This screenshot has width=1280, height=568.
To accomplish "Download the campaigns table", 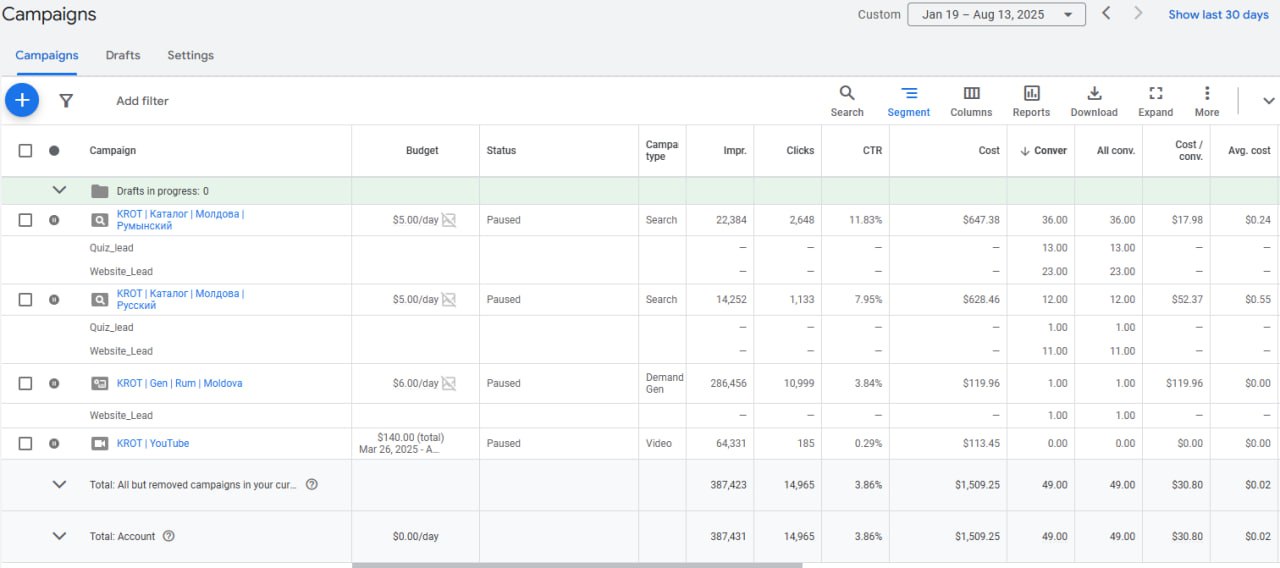I will pos(1094,94).
